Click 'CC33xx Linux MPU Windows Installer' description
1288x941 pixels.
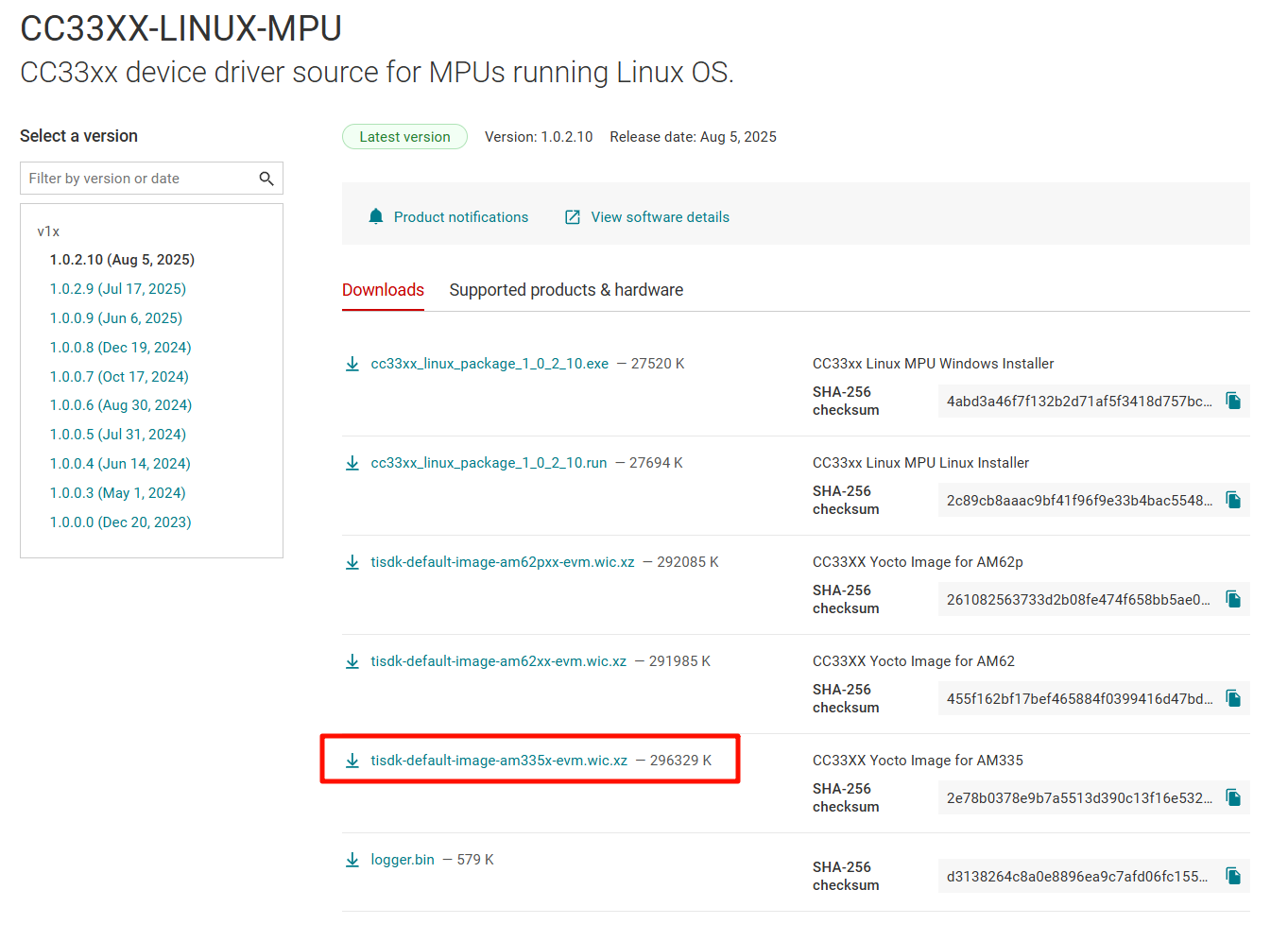tap(934, 364)
